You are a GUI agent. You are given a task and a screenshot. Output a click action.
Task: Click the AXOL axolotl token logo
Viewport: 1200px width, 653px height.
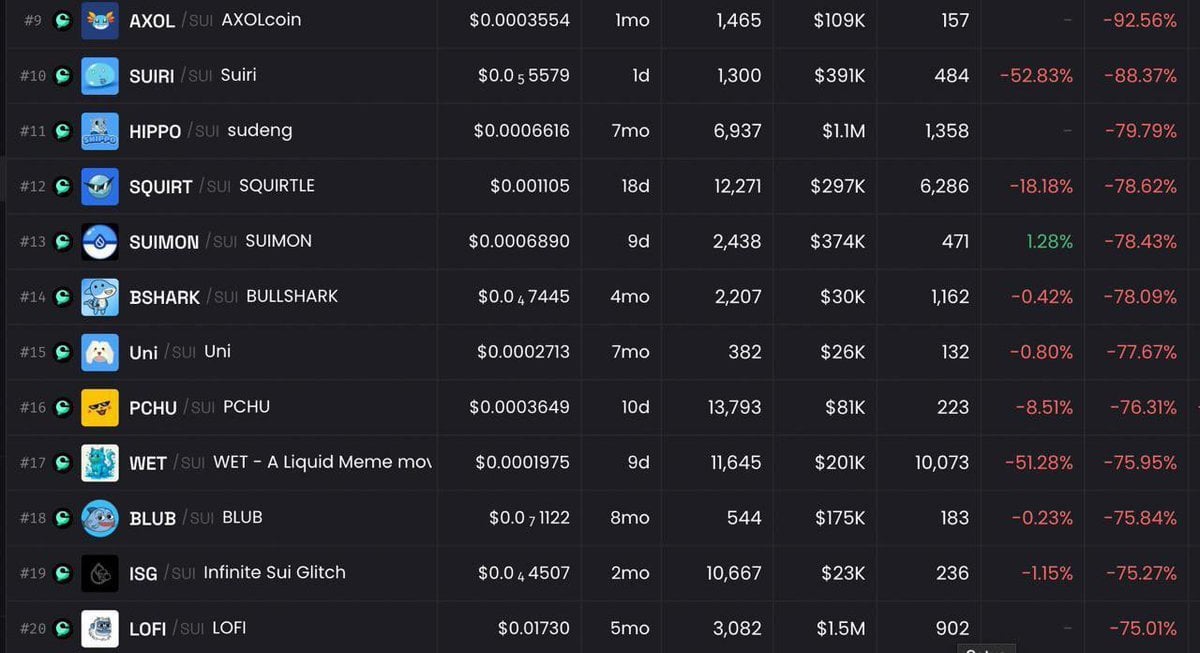100,19
